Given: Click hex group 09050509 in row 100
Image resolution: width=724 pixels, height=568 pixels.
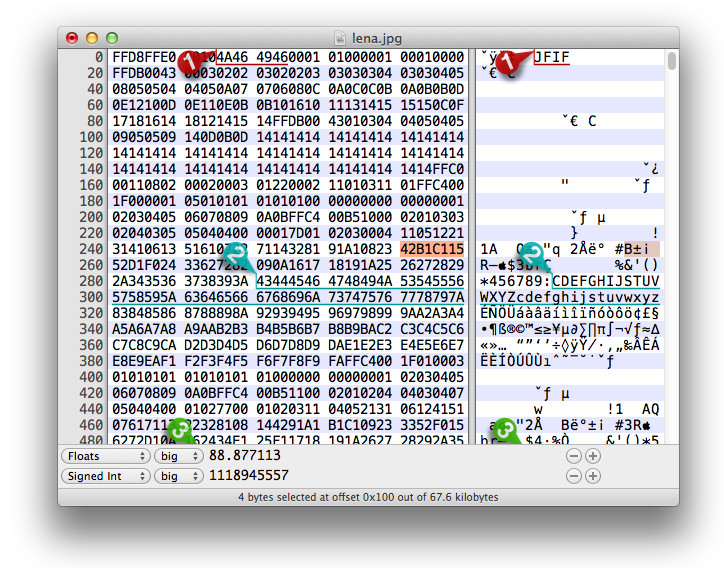Looking at the screenshot, I should pos(144,137).
